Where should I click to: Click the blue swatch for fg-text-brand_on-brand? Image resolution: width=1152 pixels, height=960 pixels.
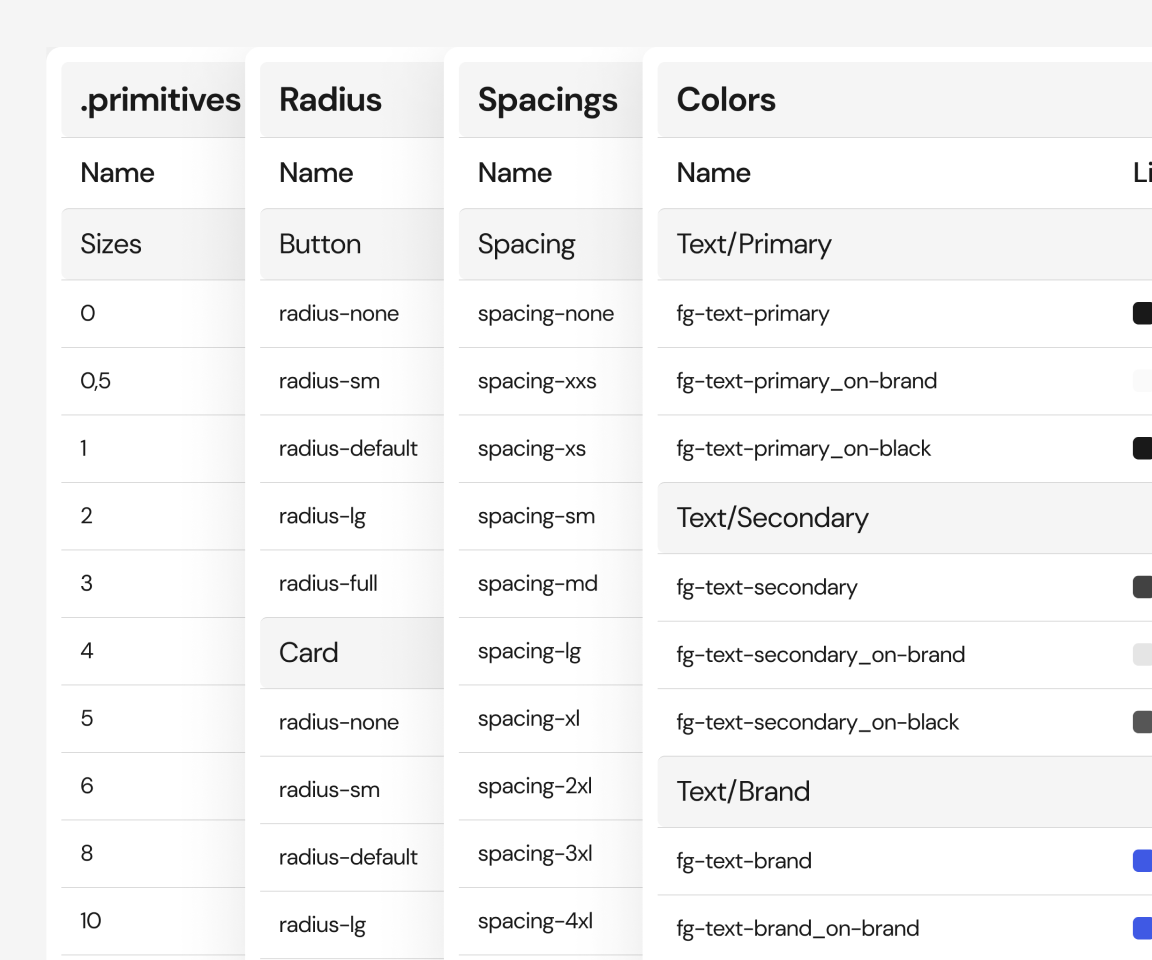[1142, 928]
